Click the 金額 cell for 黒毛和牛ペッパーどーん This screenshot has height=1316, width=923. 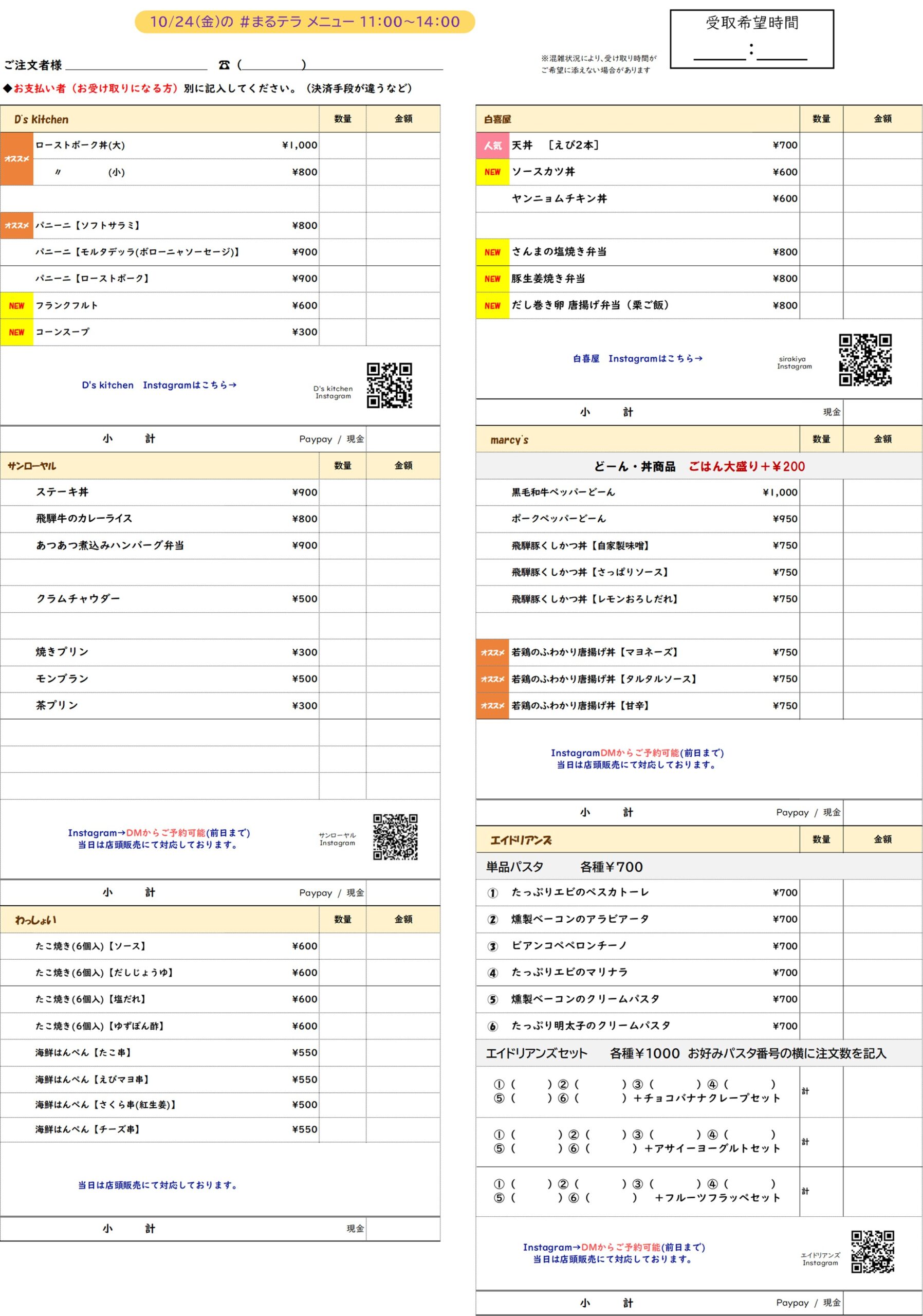[882, 492]
